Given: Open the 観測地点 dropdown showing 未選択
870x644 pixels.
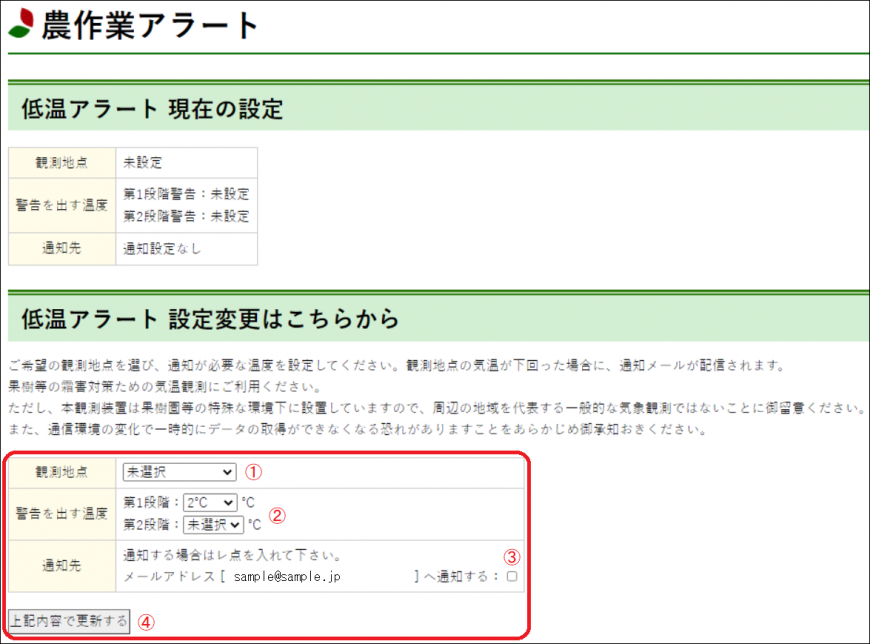Looking at the screenshot, I should point(179,471).
